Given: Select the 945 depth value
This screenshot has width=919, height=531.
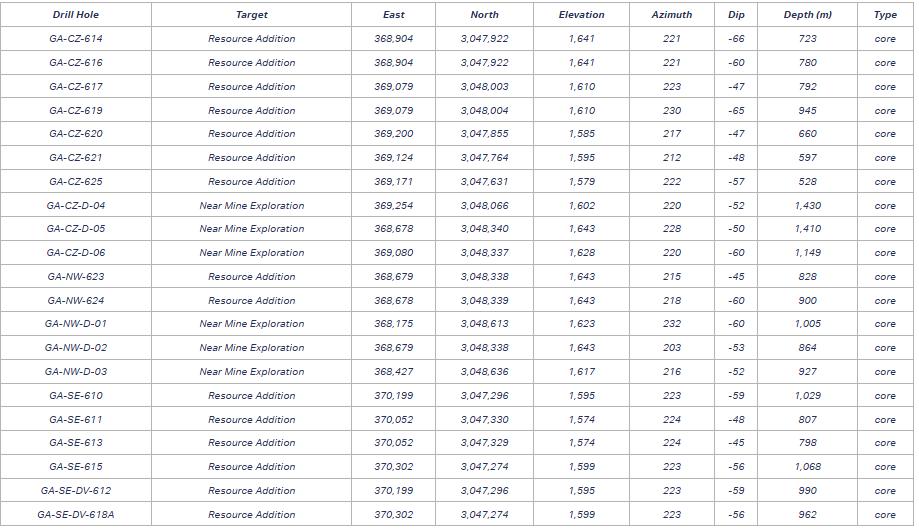Looking at the screenshot, I should coord(807,111).
